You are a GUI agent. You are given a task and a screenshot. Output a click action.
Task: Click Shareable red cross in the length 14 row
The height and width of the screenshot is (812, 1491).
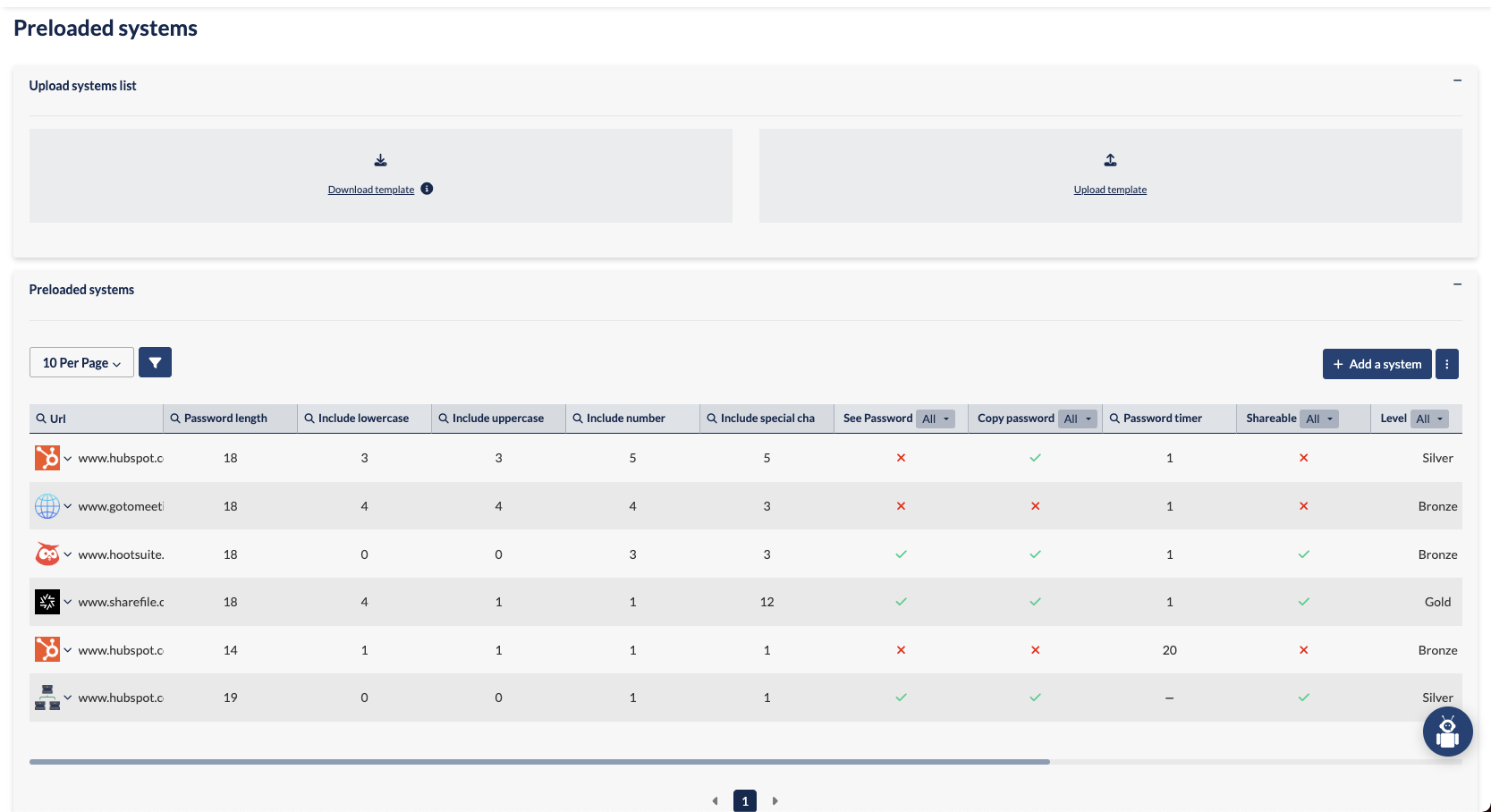tap(1303, 650)
